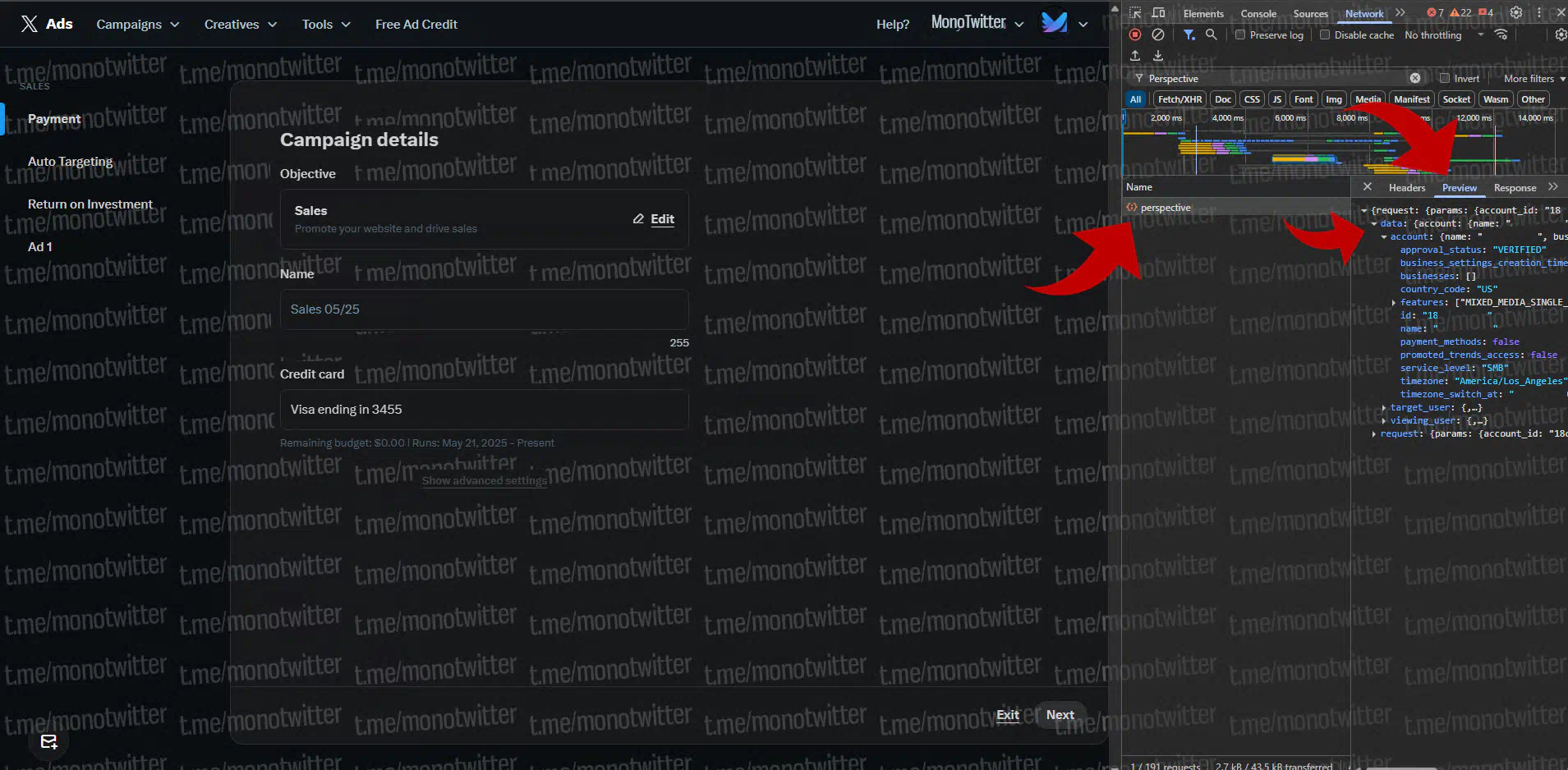Switch to the Sources tab
This screenshot has height=770, width=1568.
pos(1310,14)
